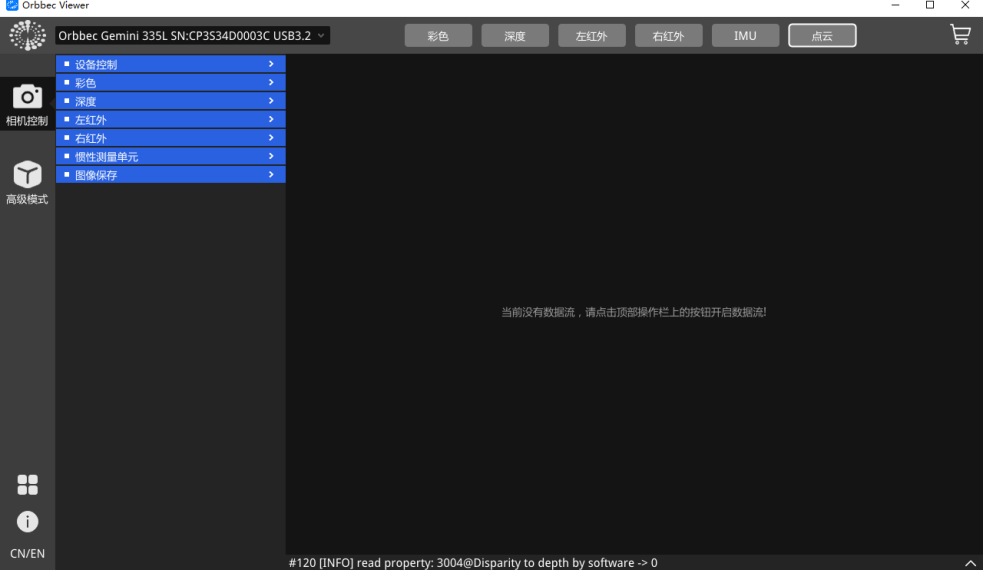Viewport: 983px width, 570px height.
Task: Click the Orbbec logo icon
Action: pyautogui.click(x=27, y=36)
